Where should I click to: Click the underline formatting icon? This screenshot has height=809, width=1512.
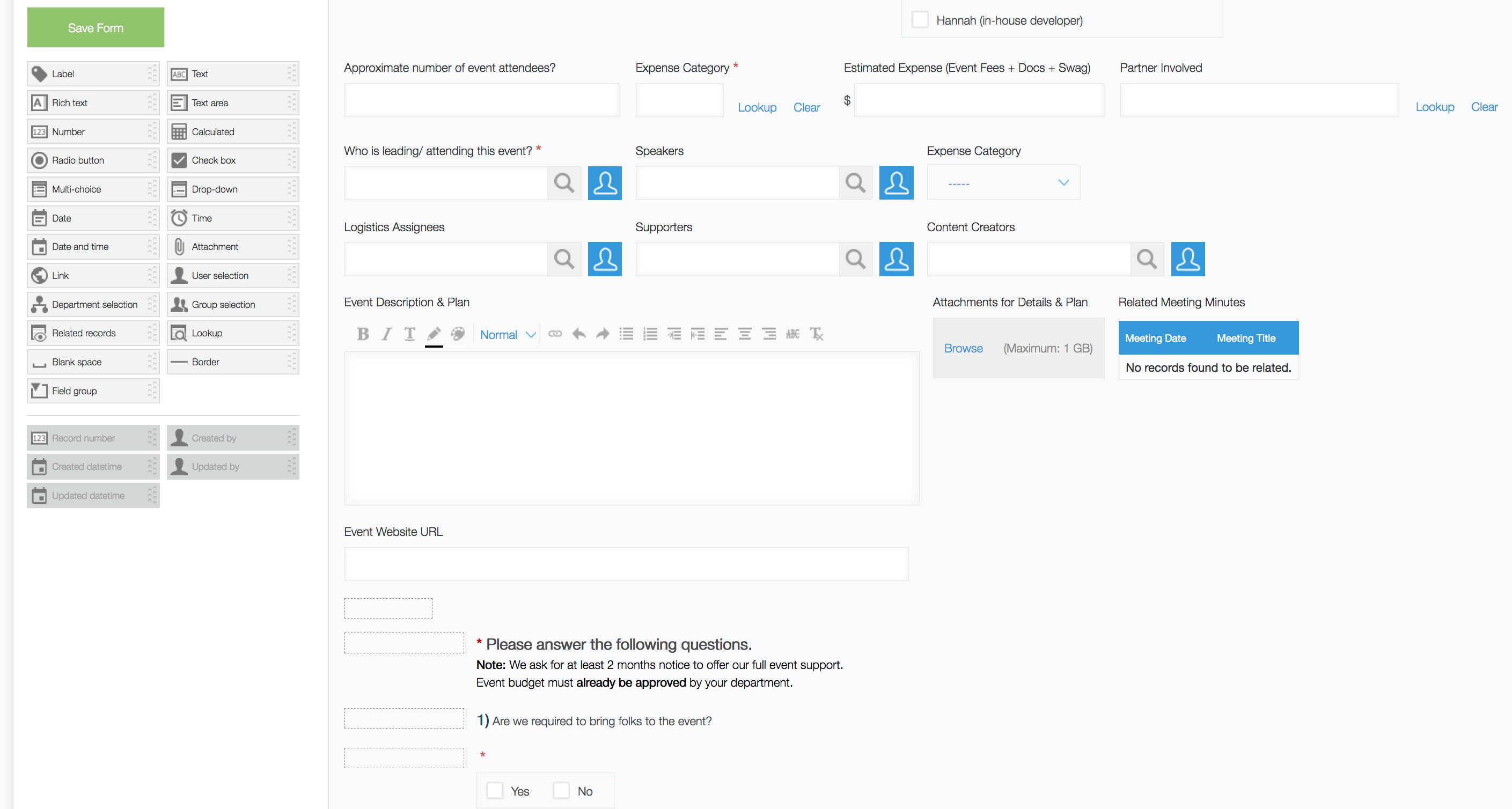(411, 333)
